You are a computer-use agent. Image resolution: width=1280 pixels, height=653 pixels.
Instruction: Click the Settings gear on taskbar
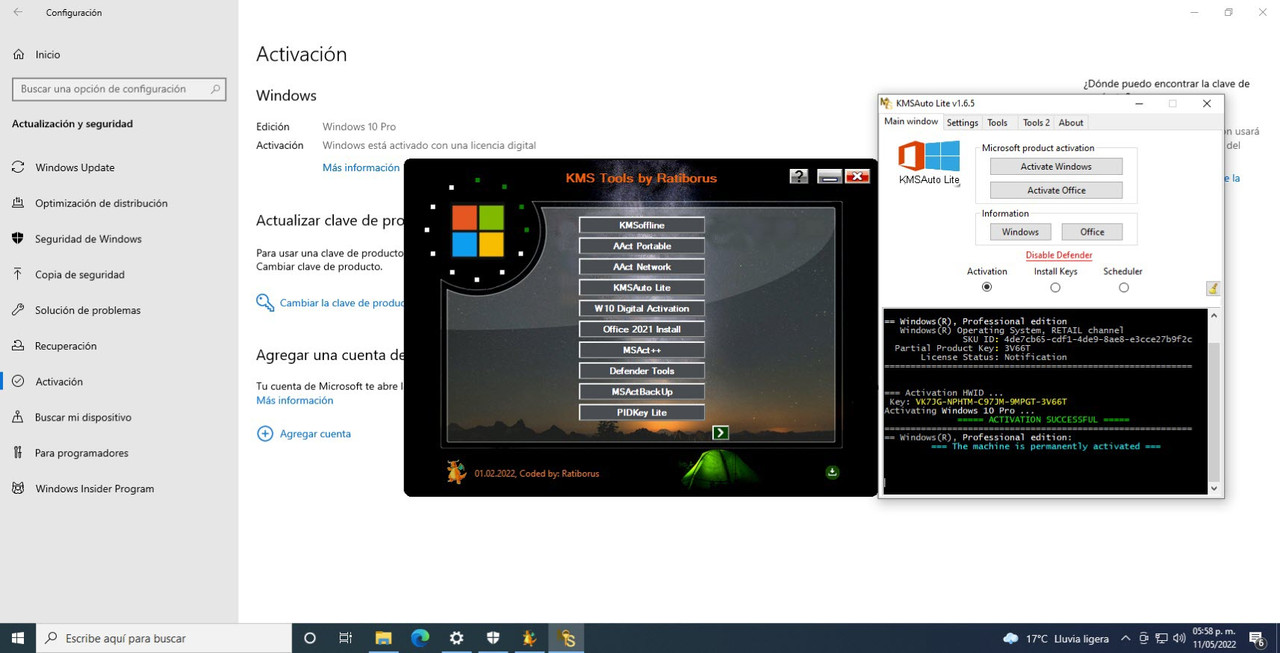tap(457, 638)
